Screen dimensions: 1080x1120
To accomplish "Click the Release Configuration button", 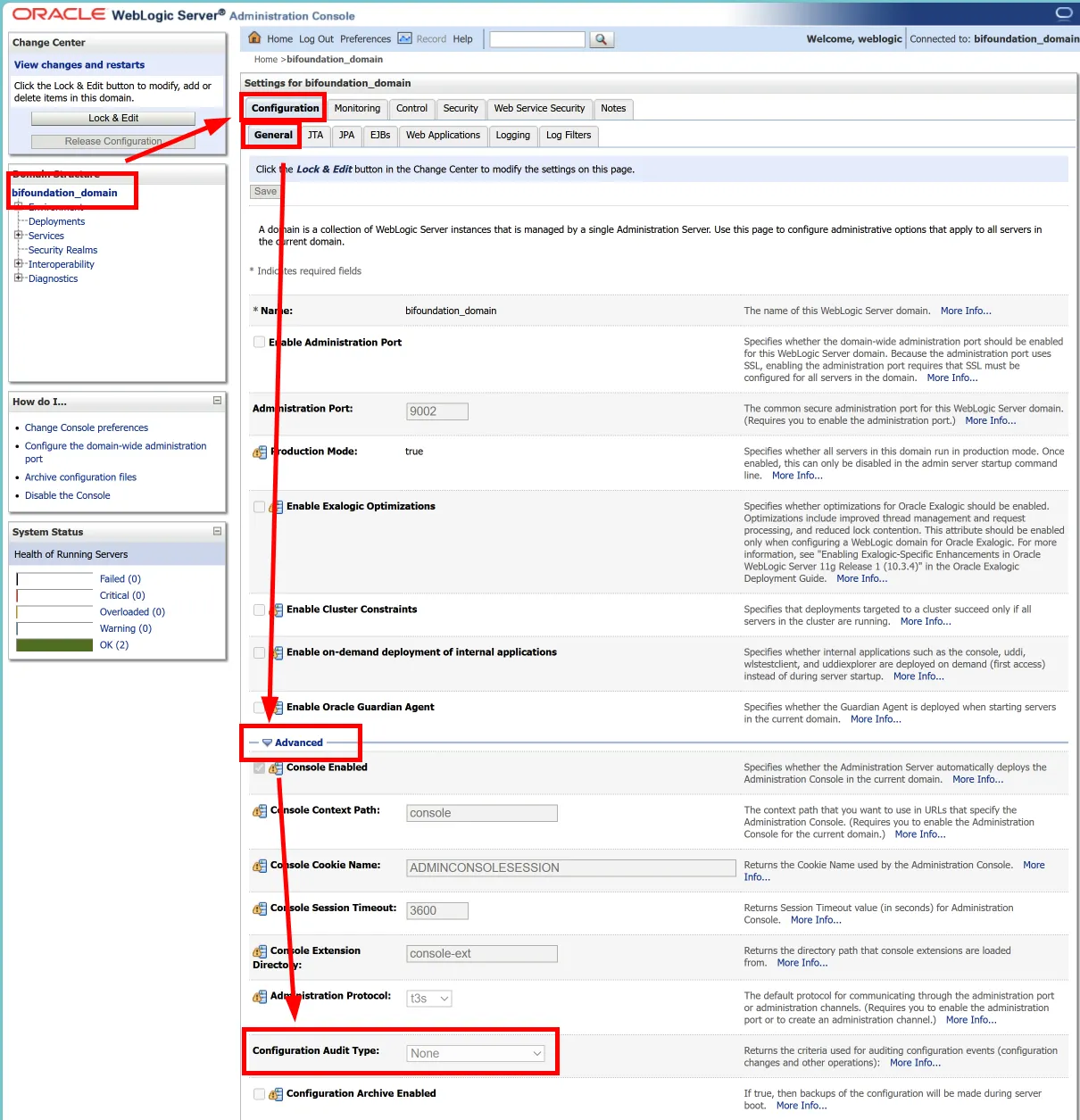I will coord(113,141).
